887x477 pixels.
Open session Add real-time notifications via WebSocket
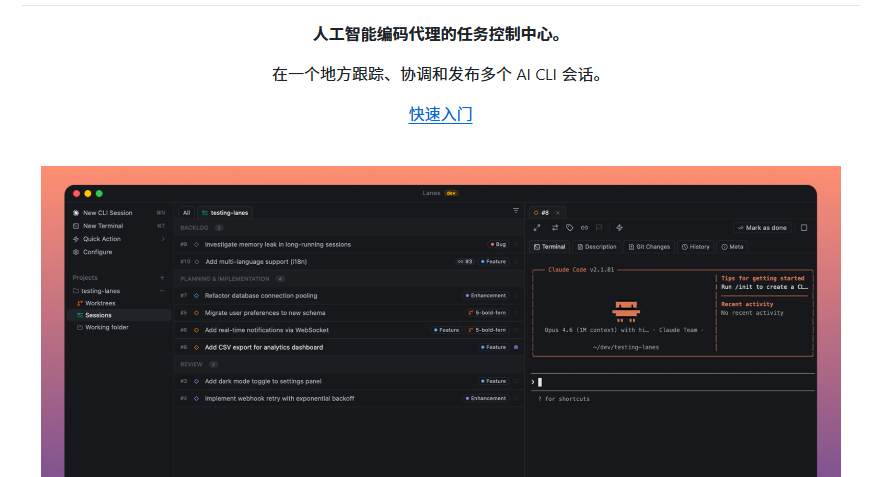point(266,330)
